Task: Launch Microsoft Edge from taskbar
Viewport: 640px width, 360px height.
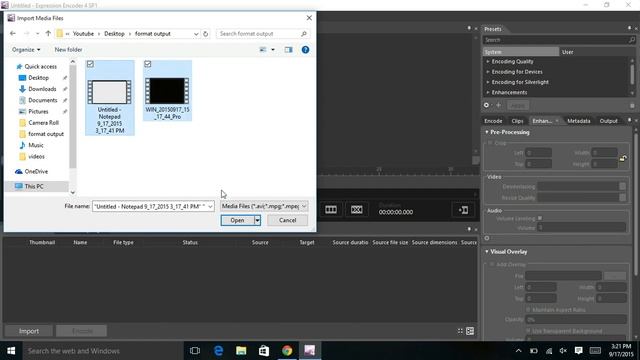Action: [218, 351]
